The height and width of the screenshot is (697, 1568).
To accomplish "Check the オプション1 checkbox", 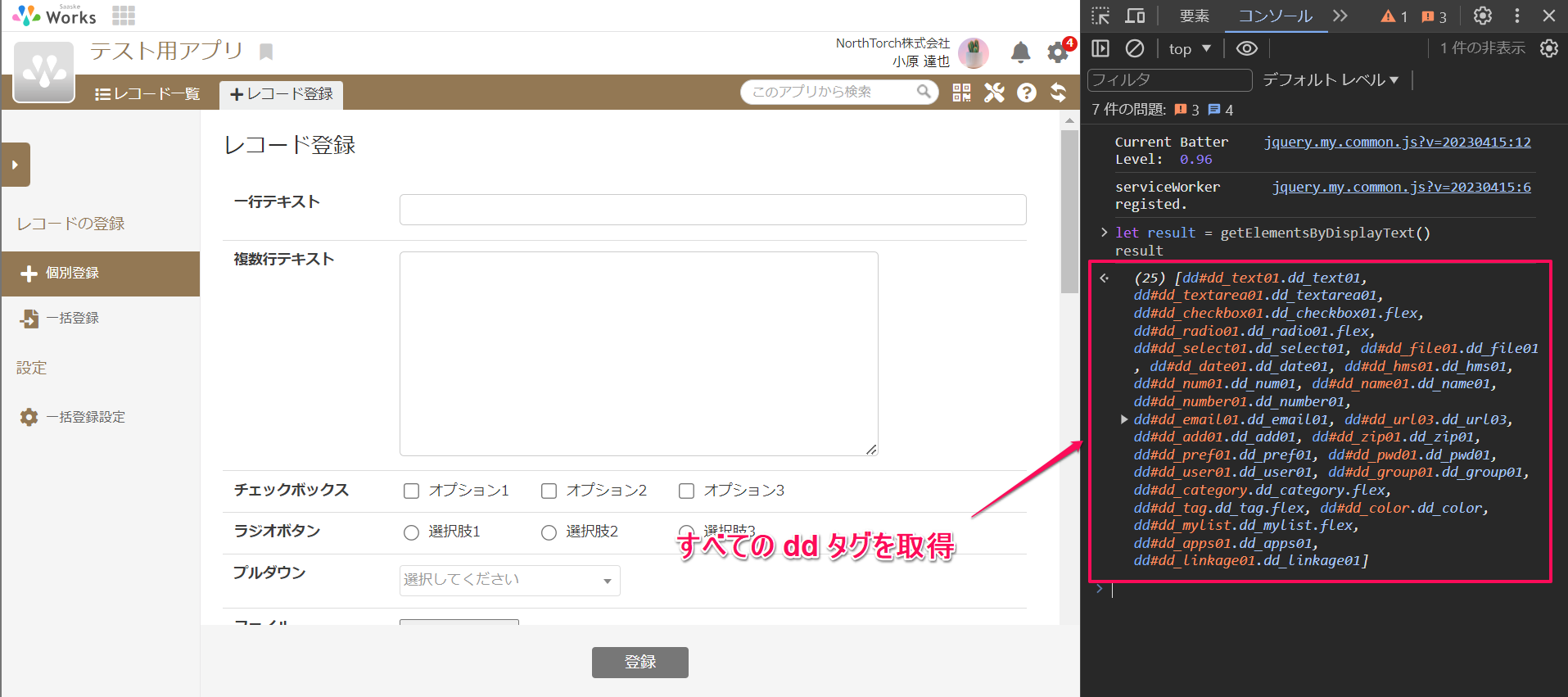I will click(411, 491).
